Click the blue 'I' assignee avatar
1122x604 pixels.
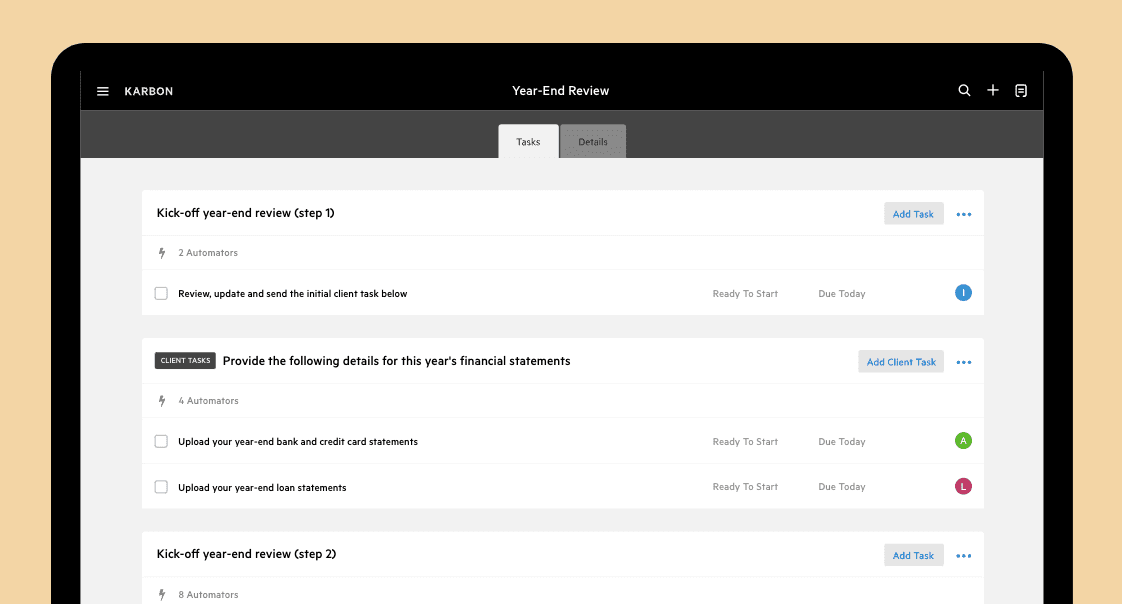[963, 293]
